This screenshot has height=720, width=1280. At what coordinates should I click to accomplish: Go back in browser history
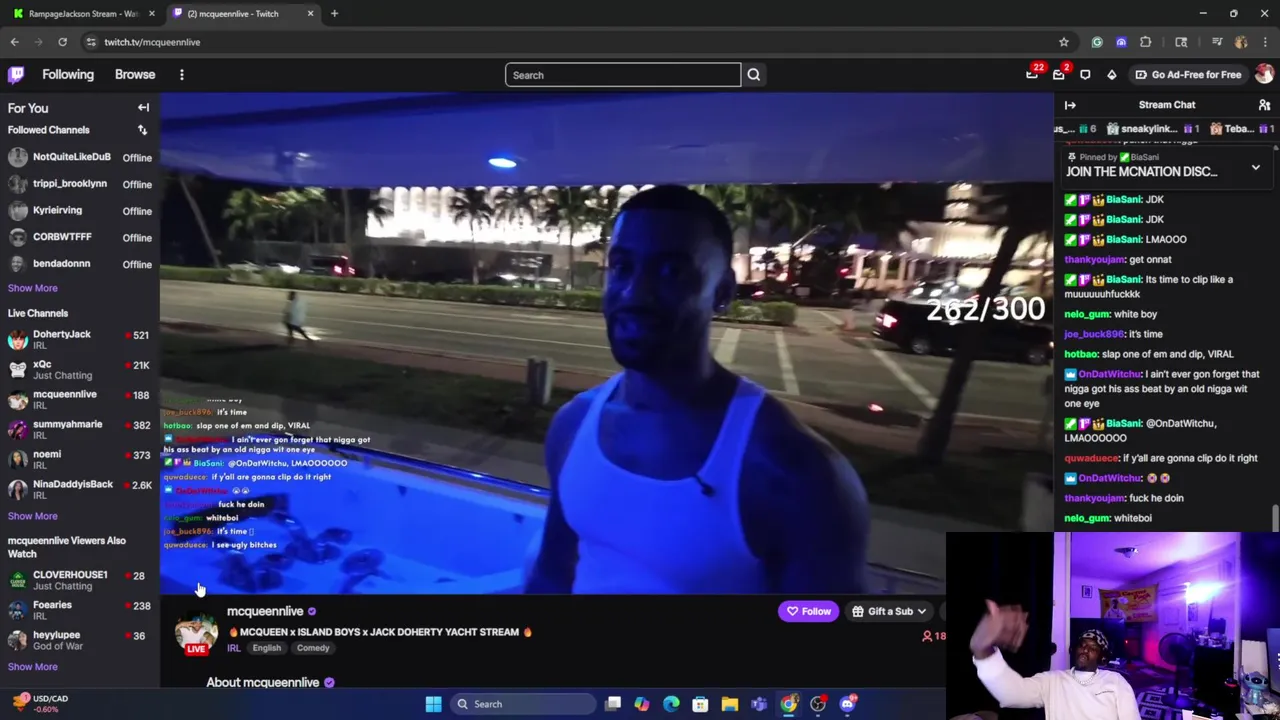pos(14,42)
